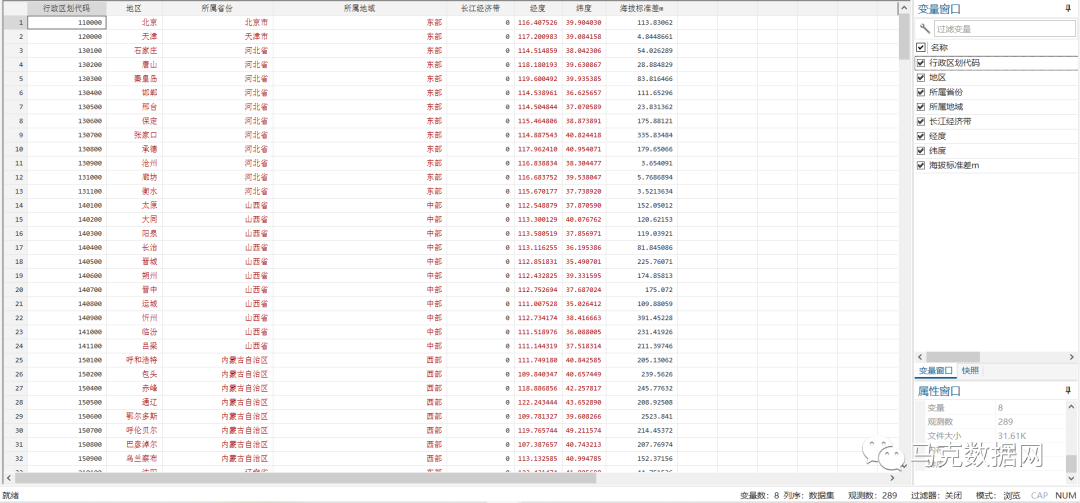Select the 纬度 column header
This screenshot has width=1080, height=503.
[x=584, y=8]
